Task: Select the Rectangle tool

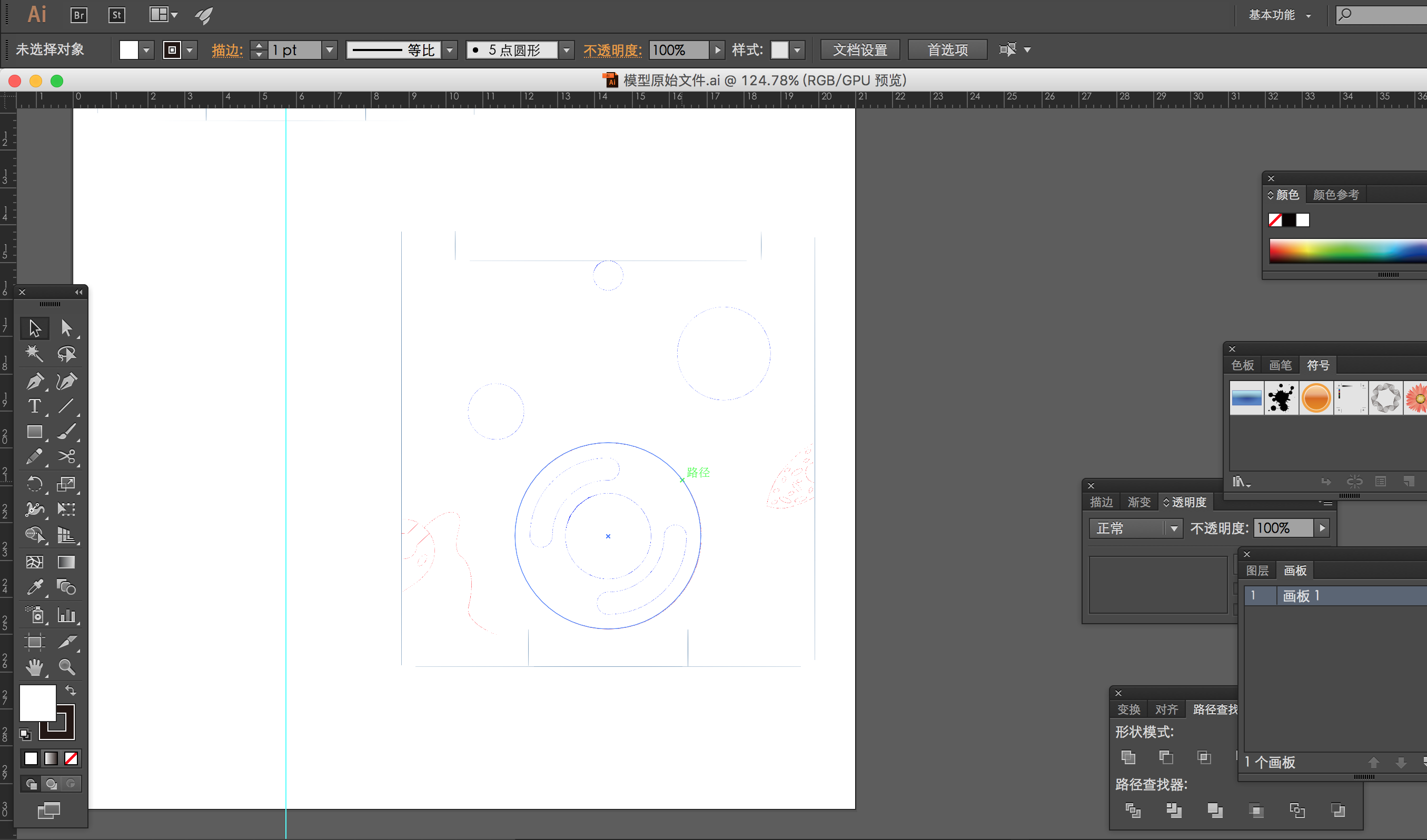Action: pos(35,432)
